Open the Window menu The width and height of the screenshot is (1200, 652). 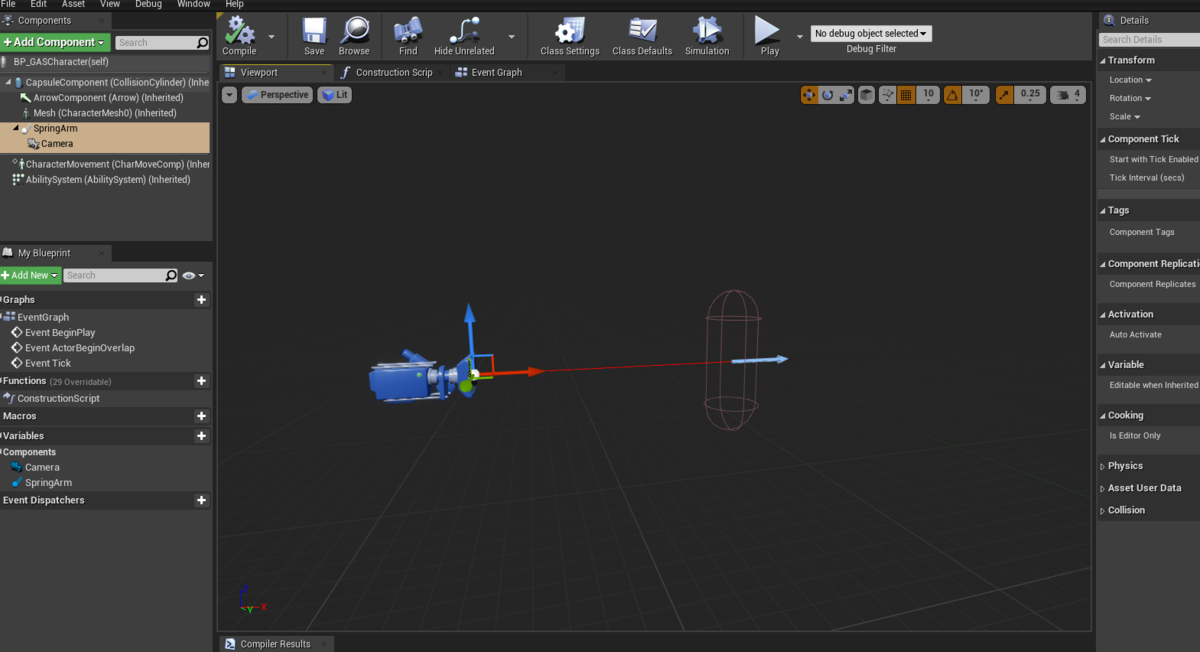[x=193, y=4]
